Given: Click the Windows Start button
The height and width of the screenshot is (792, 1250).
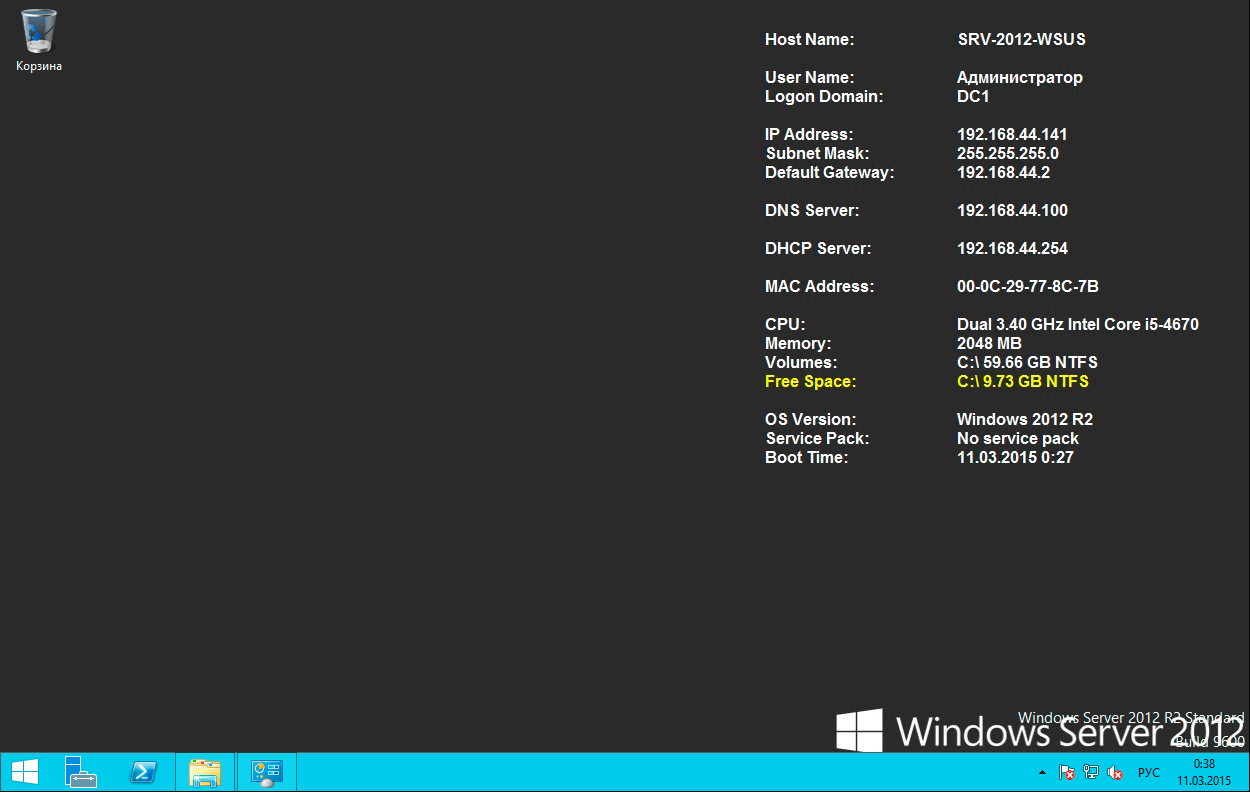Looking at the screenshot, I should tap(25, 772).
